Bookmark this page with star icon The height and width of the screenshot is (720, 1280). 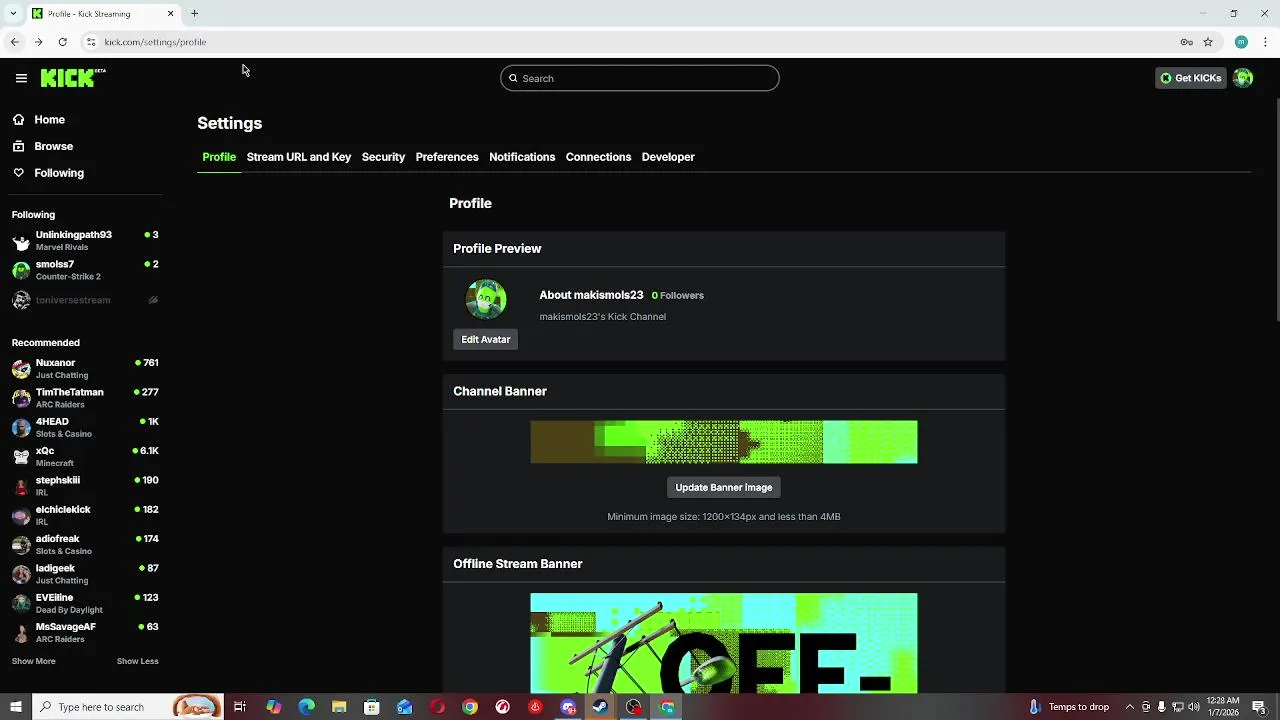coord(1208,42)
